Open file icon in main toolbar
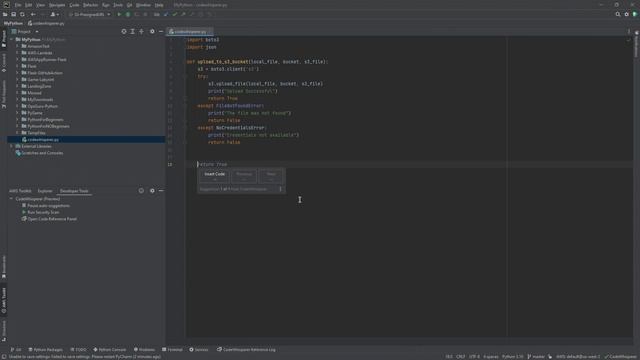The image size is (640, 360). (5, 14)
